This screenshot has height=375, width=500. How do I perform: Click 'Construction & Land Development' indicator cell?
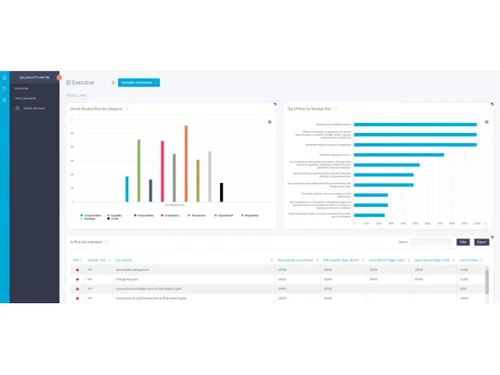coord(151,299)
